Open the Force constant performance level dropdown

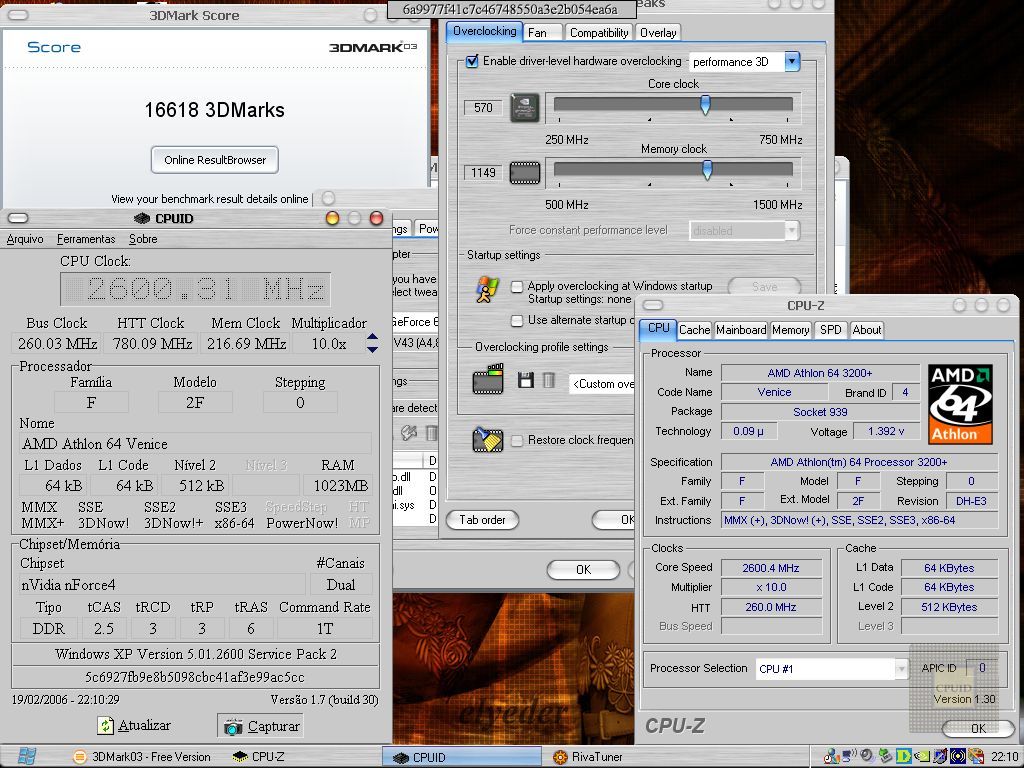point(792,230)
